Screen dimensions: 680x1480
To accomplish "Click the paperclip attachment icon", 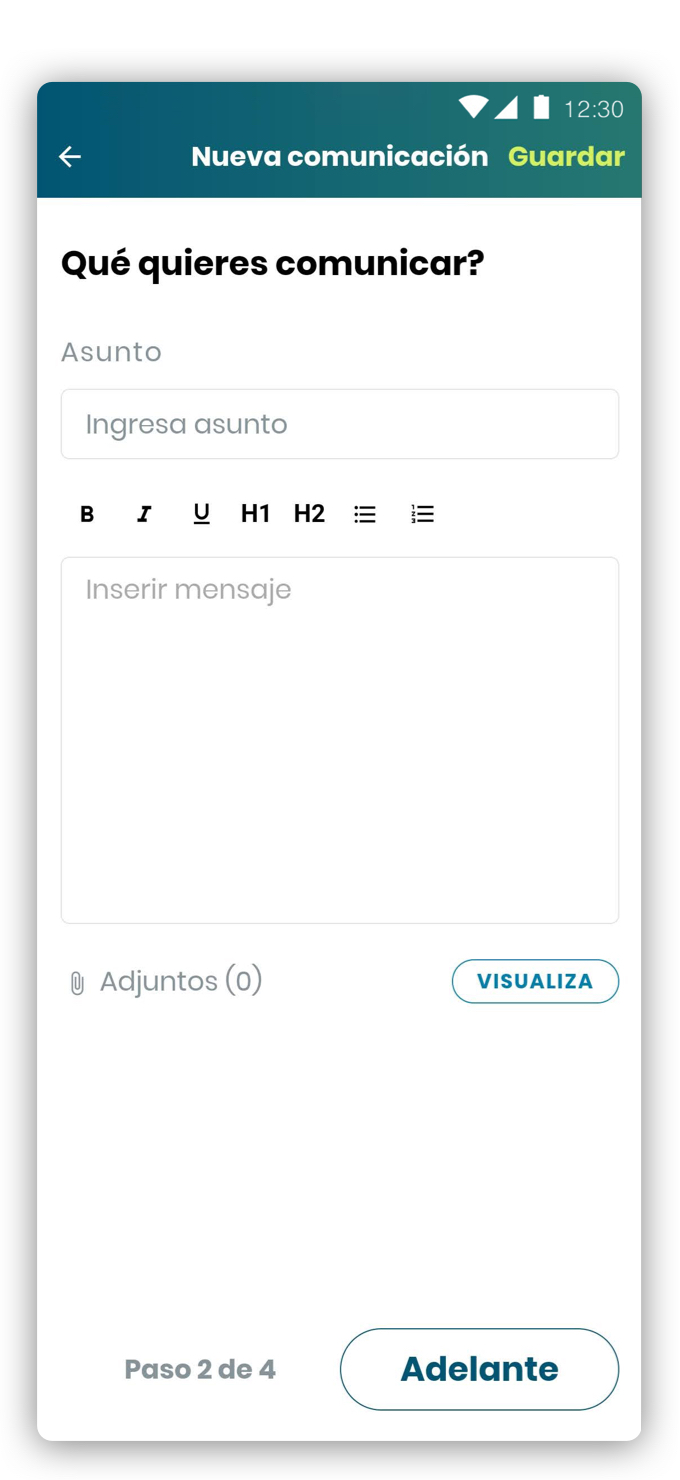I will coord(77,983).
